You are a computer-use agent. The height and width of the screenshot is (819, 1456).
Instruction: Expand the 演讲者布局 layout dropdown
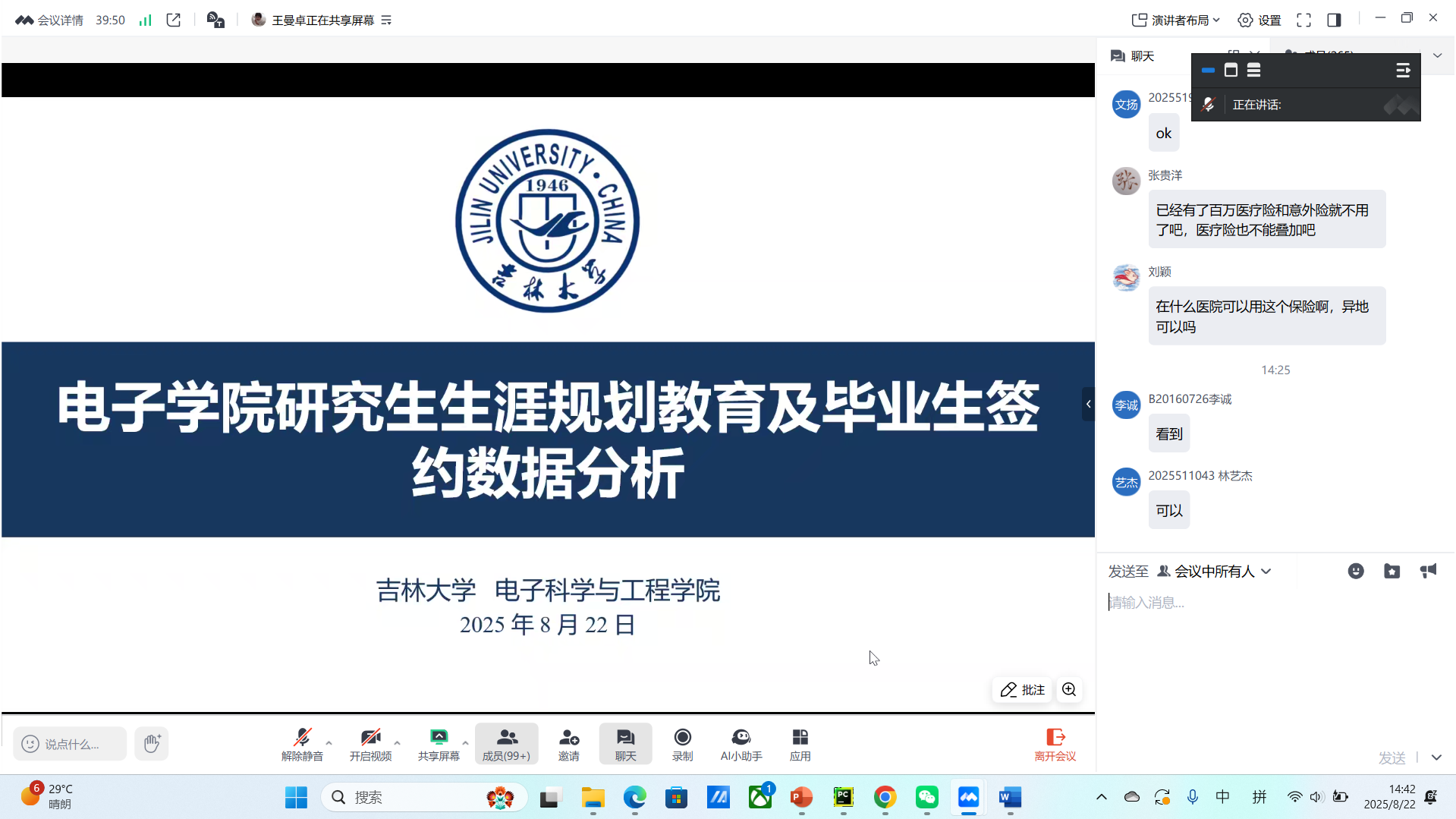point(1175,20)
